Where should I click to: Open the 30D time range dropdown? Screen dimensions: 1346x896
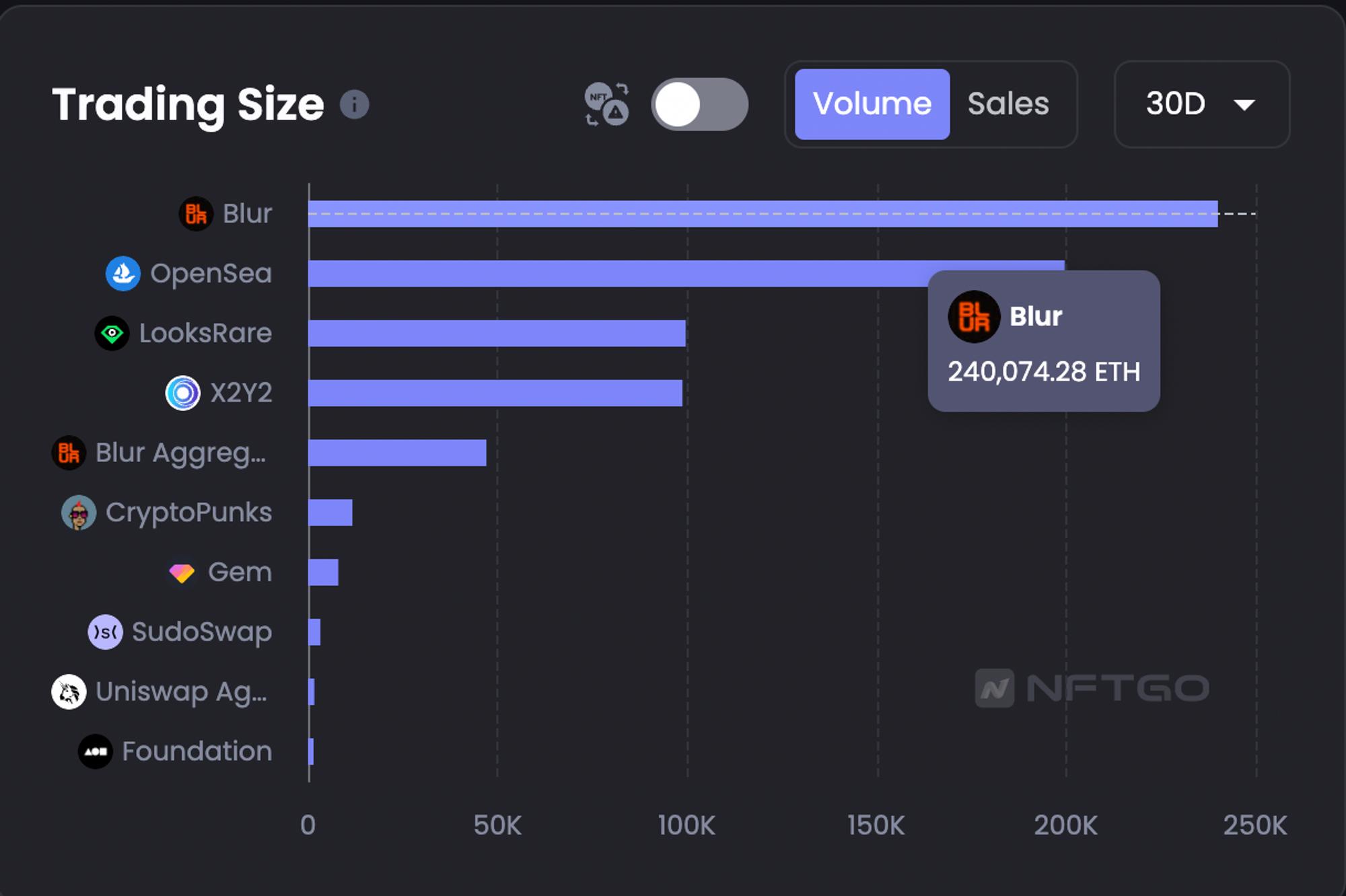[1201, 104]
